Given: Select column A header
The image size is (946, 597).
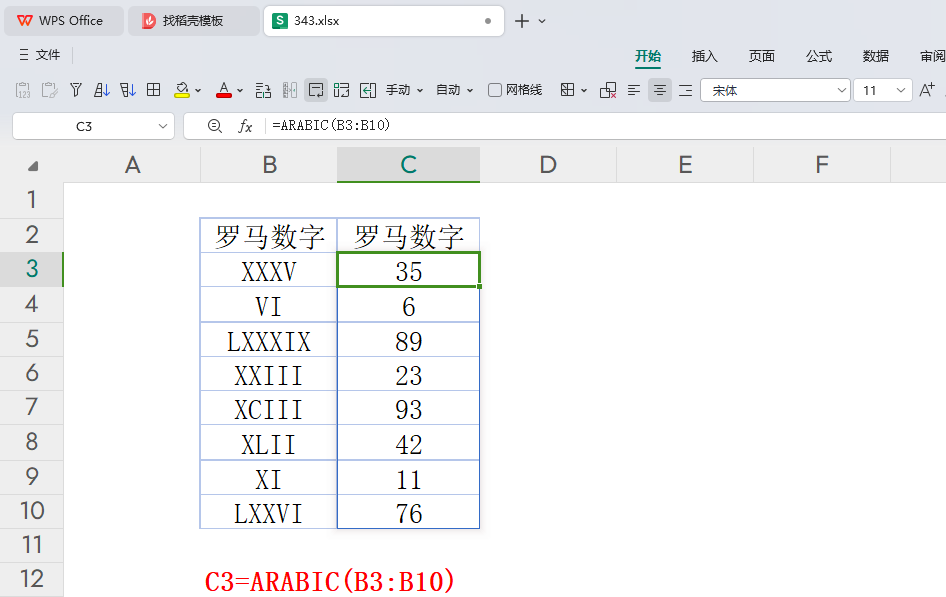Looking at the screenshot, I should pos(132,165).
